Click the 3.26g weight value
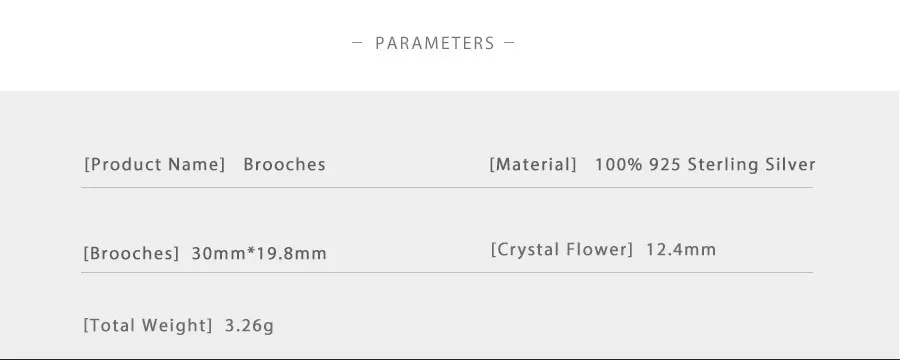Image resolution: width=900 pixels, height=360 pixels. [249, 326]
